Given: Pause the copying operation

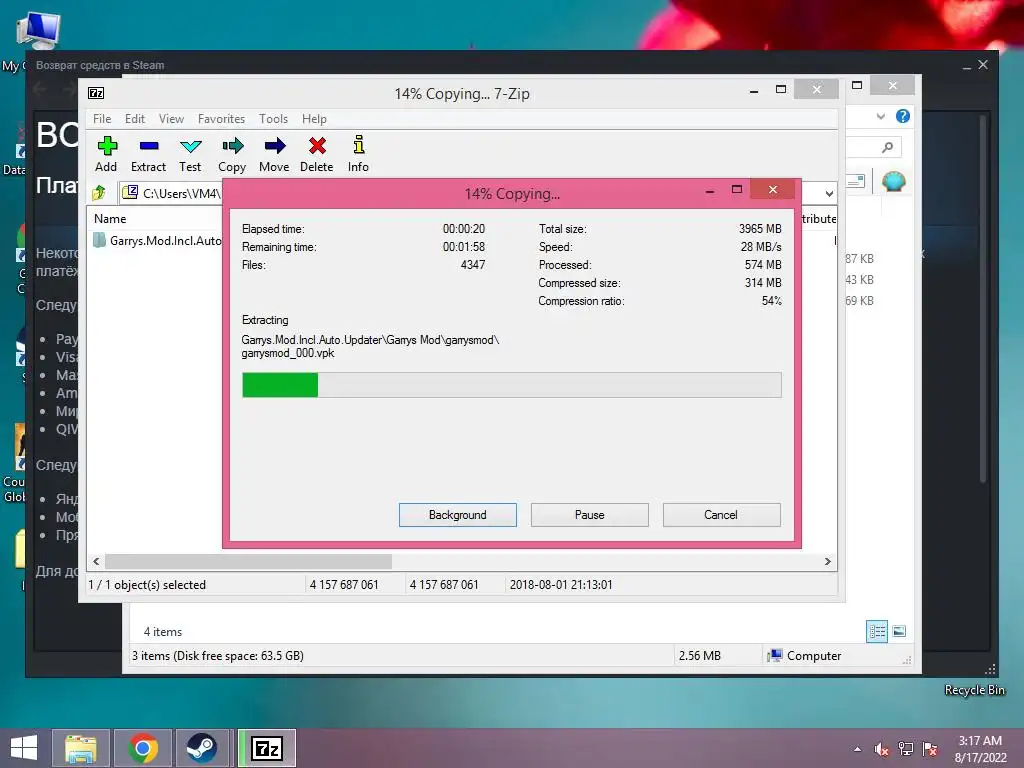Looking at the screenshot, I should click(x=590, y=515).
